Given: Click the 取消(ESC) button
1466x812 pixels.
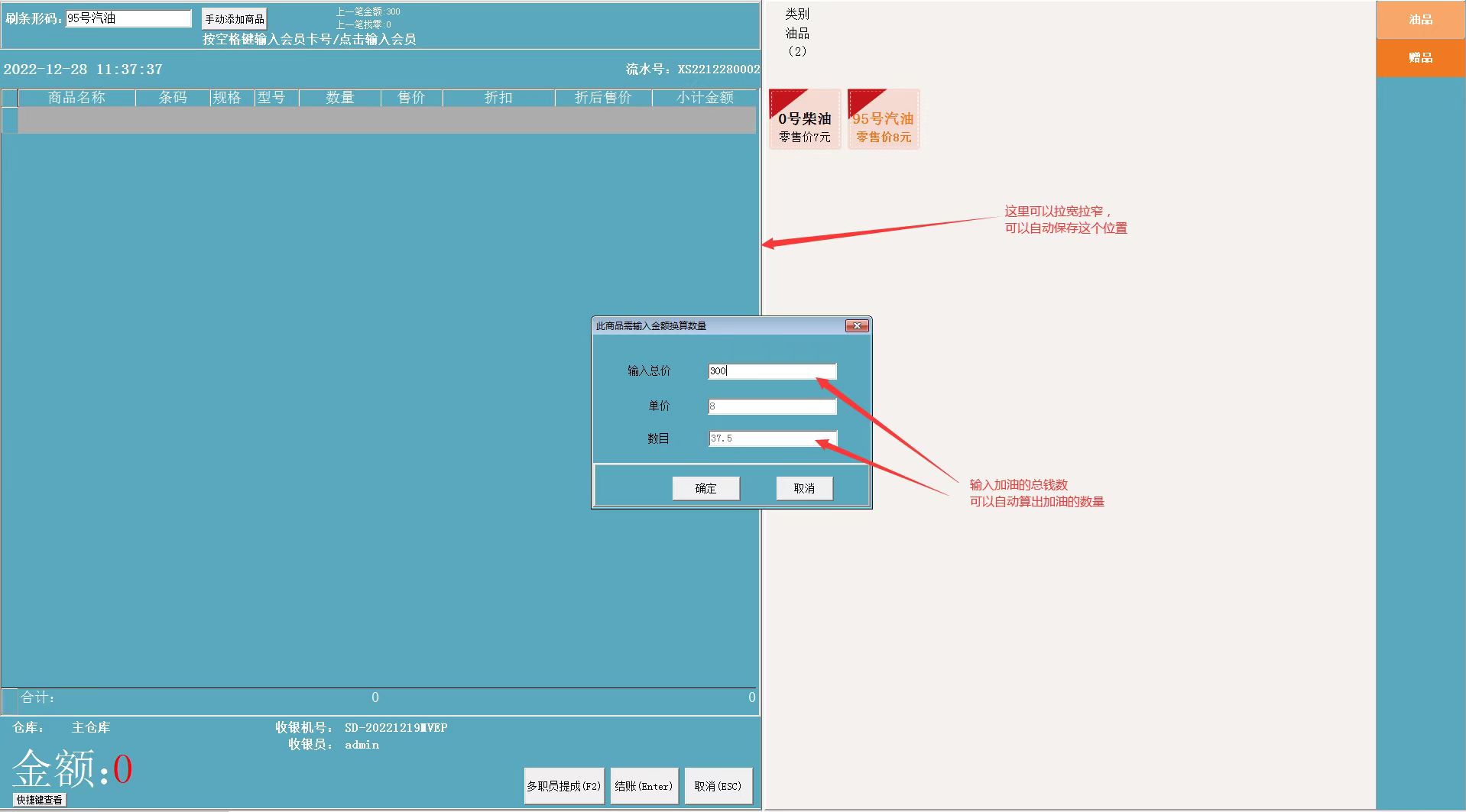Looking at the screenshot, I should point(718,786).
